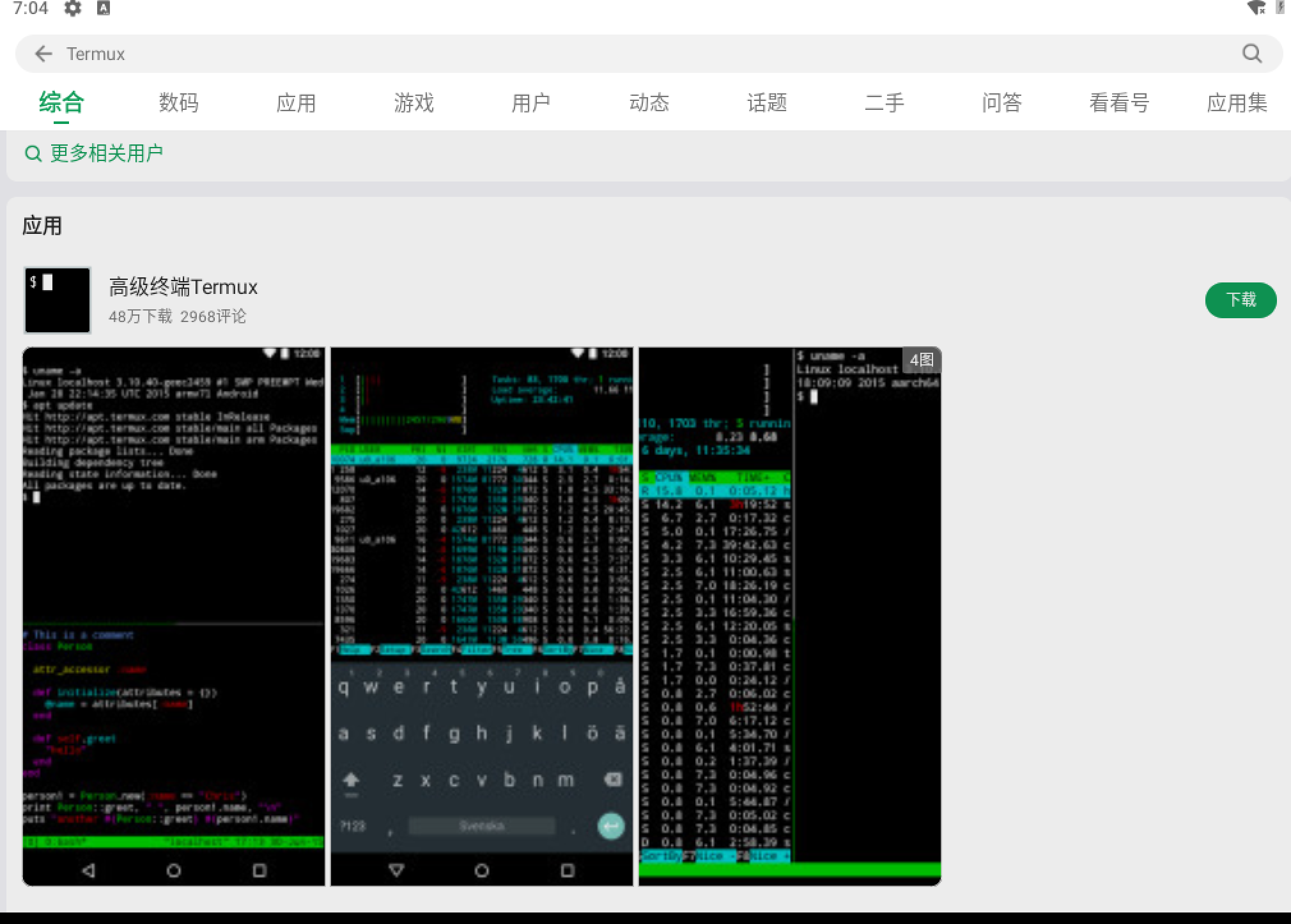This screenshot has height=924, width=1291.
Task: Switch to the 数码 tab
Action: [178, 103]
